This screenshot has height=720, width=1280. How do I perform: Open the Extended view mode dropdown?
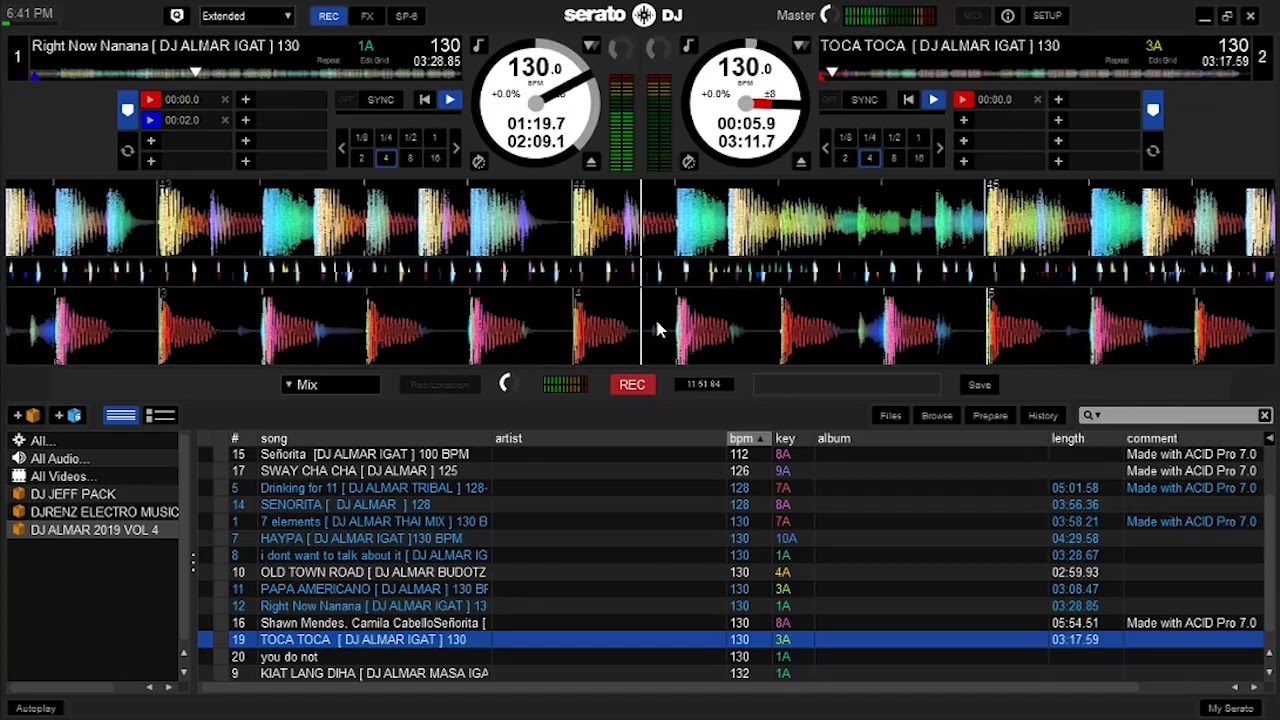[x=246, y=16]
